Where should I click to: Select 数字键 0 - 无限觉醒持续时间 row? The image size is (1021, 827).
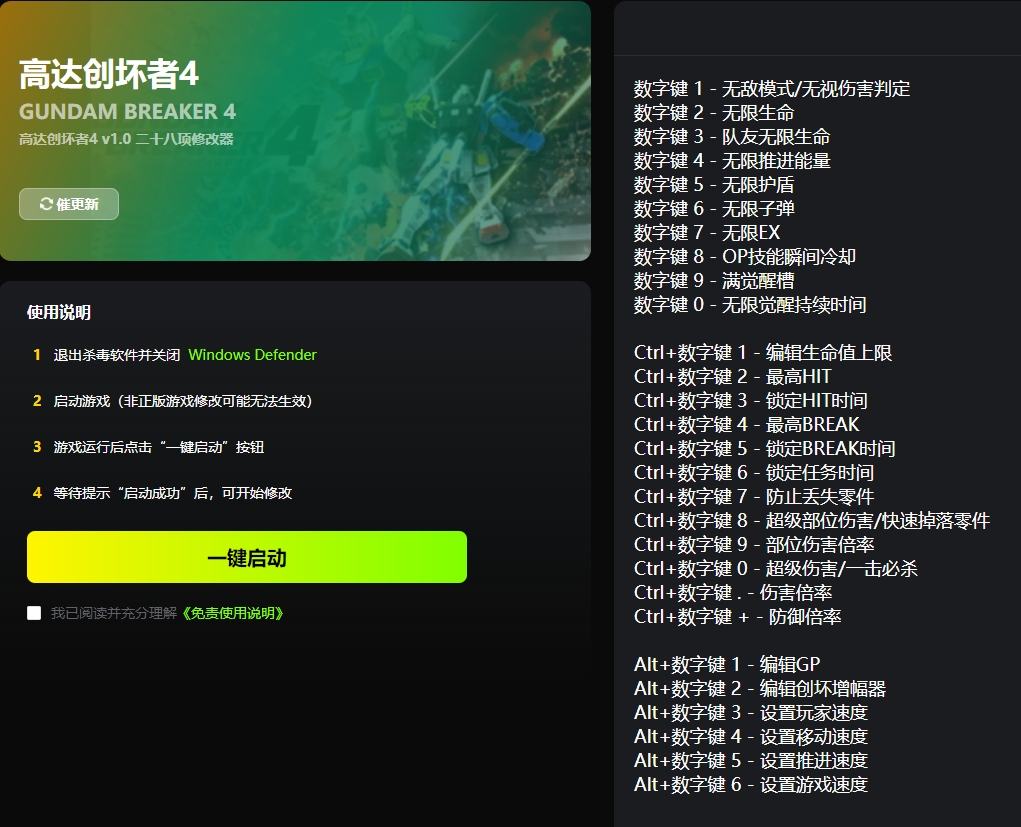750,305
